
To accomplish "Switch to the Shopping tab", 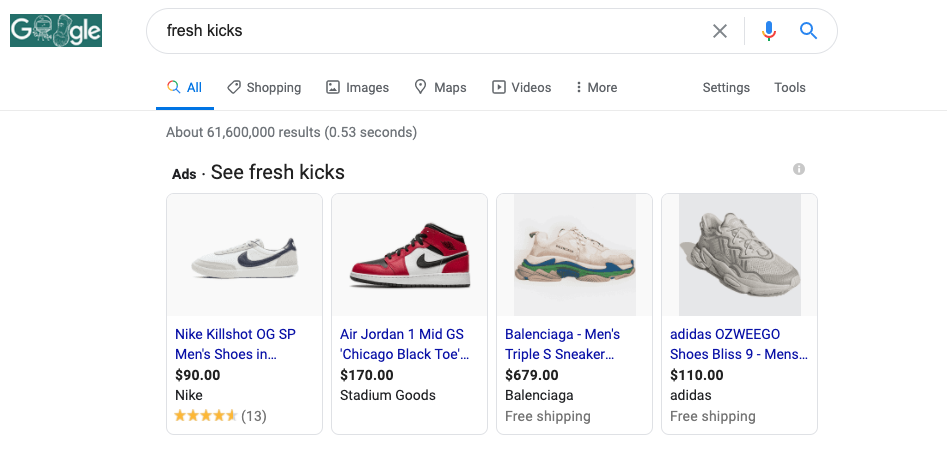I will pyautogui.click(x=264, y=88).
